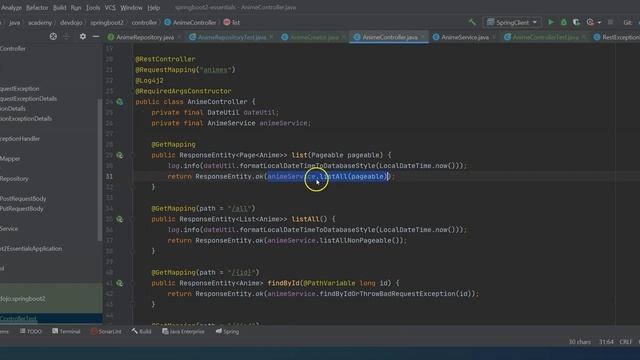640x360 pixels.
Task: Click gutter icon beside list method
Action: (x=120, y=155)
